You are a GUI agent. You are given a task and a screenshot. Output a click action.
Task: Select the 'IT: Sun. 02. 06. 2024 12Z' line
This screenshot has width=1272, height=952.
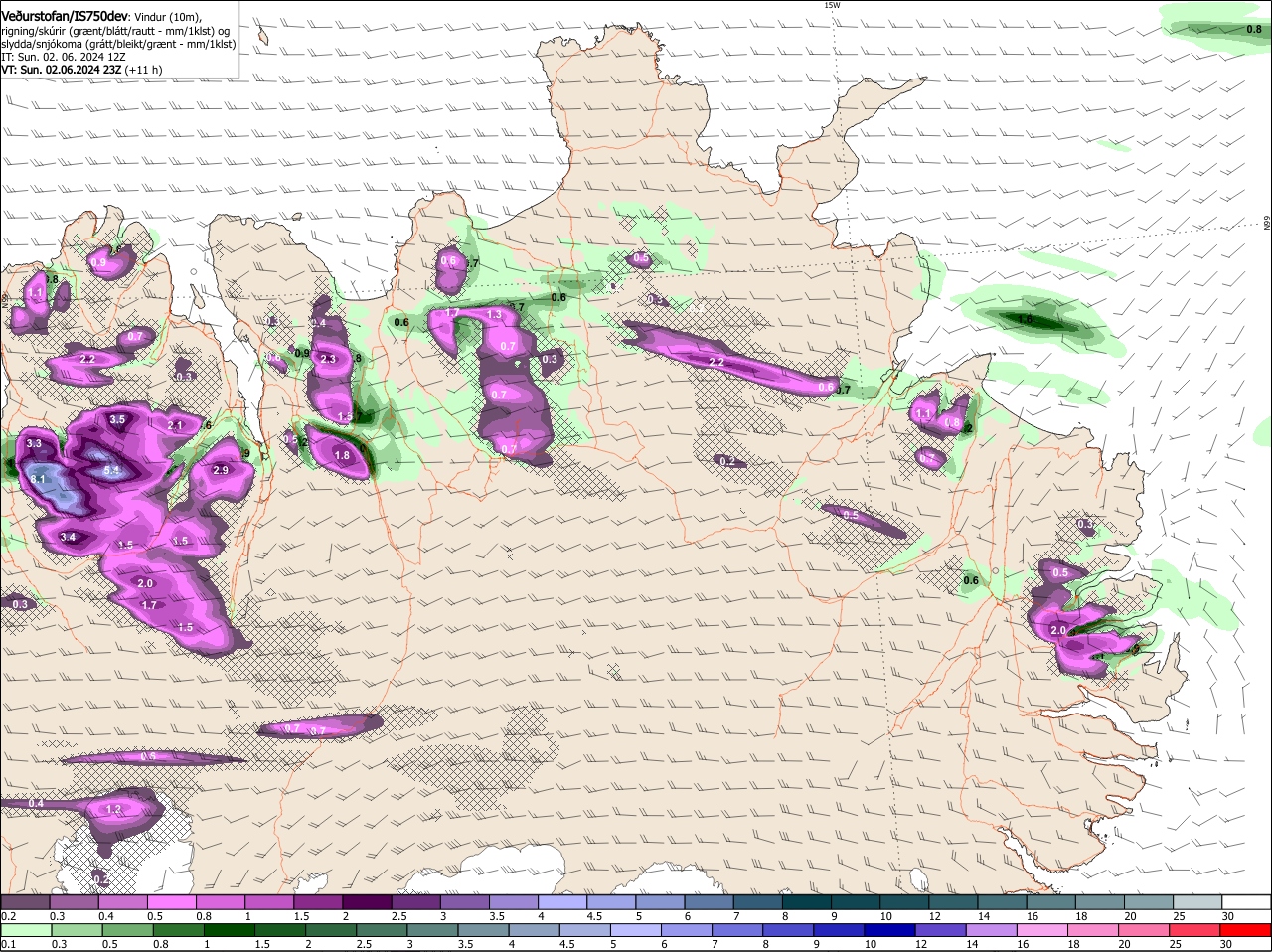pyautogui.click(x=64, y=57)
